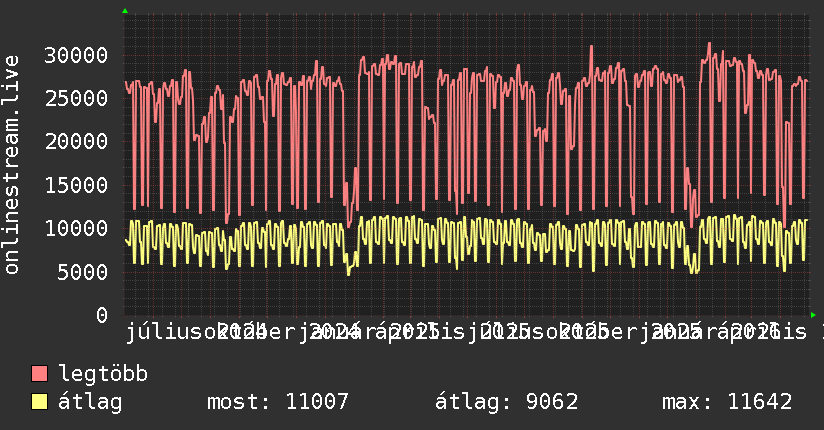Click the tallest red peak above 30000
The width and height of the screenshot is (824, 430).
click(x=709, y=44)
